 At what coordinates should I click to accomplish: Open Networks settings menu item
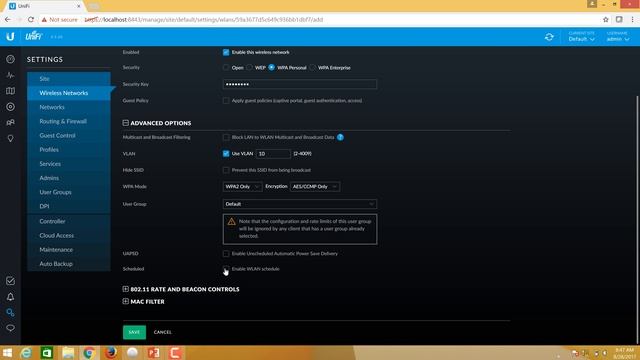69,107
